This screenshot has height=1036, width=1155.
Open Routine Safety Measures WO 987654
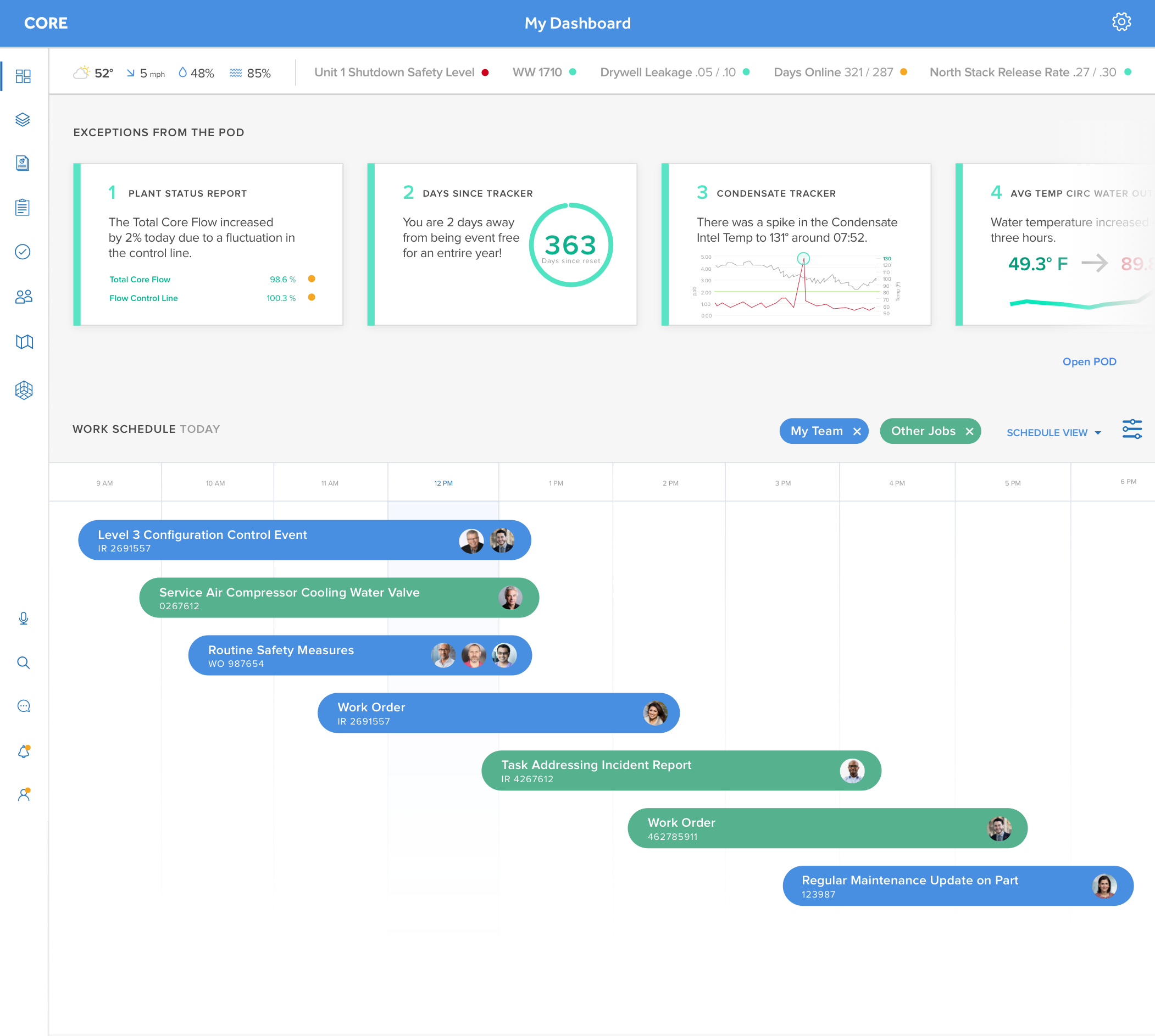point(360,655)
